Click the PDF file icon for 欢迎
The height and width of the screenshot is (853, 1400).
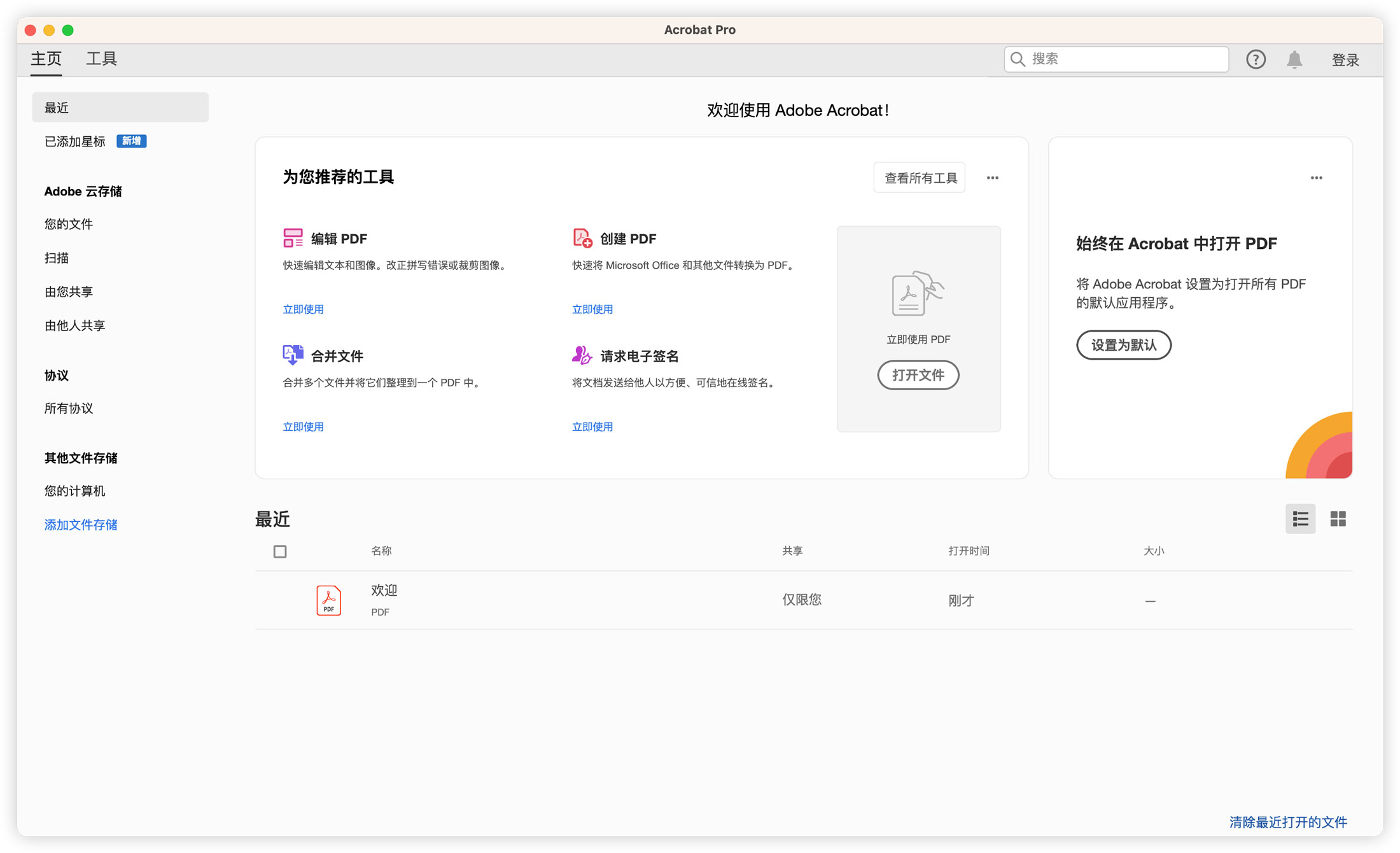328,600
